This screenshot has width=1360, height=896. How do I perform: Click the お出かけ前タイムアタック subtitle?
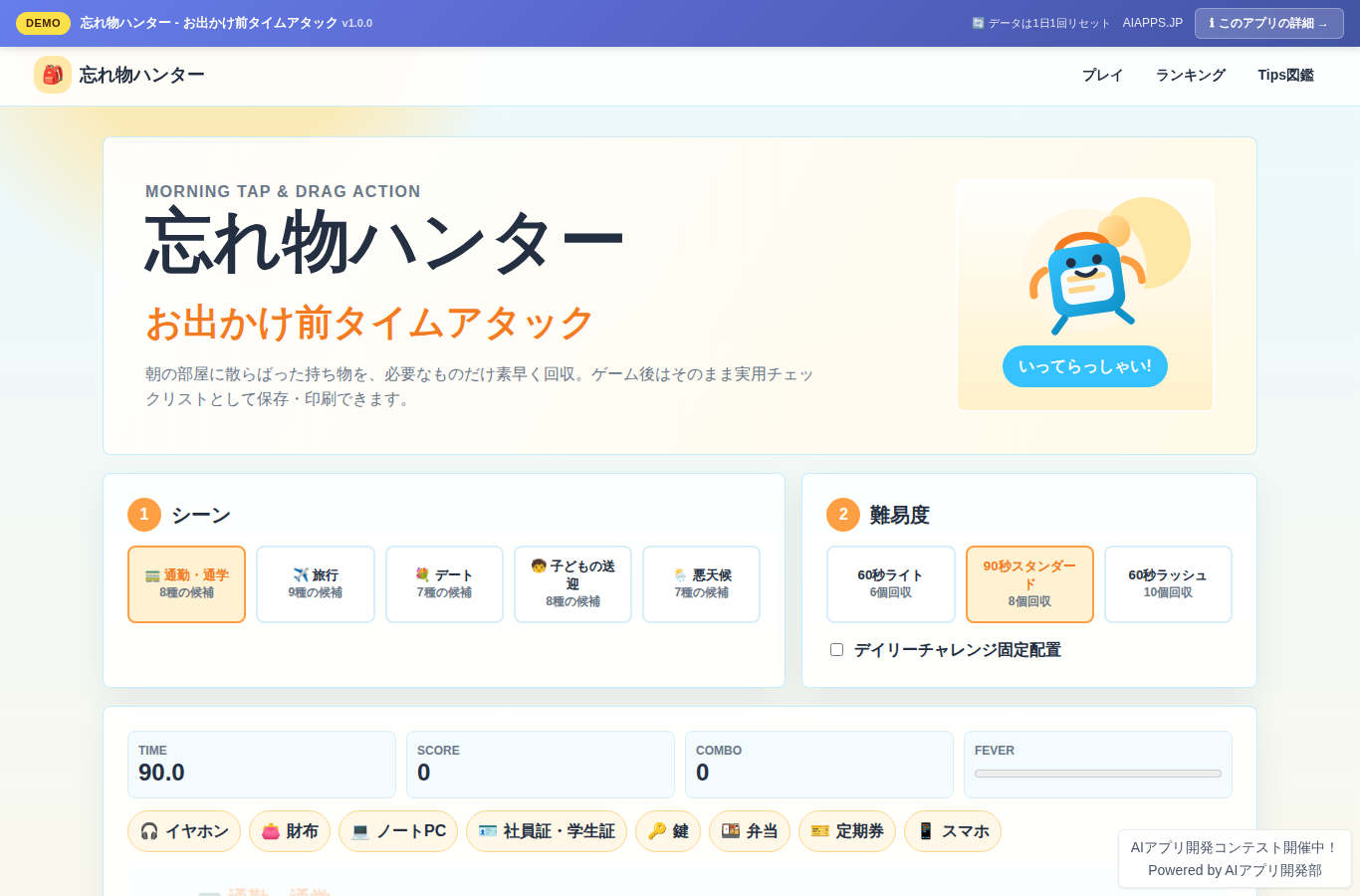point(369,323)
